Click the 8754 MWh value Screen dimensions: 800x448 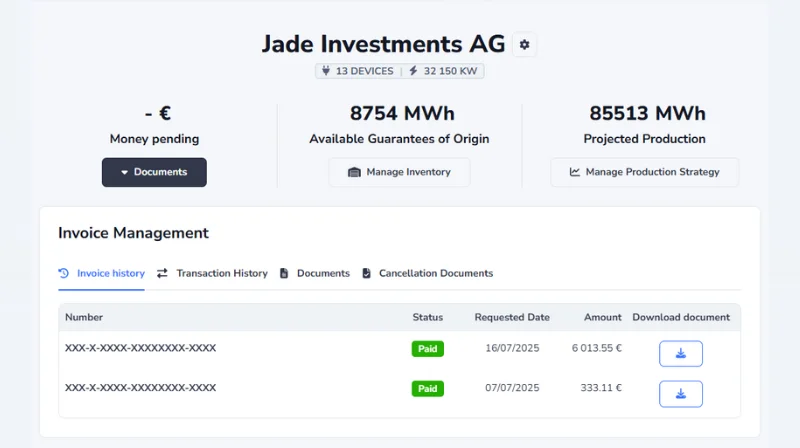(x=402, y=113)
